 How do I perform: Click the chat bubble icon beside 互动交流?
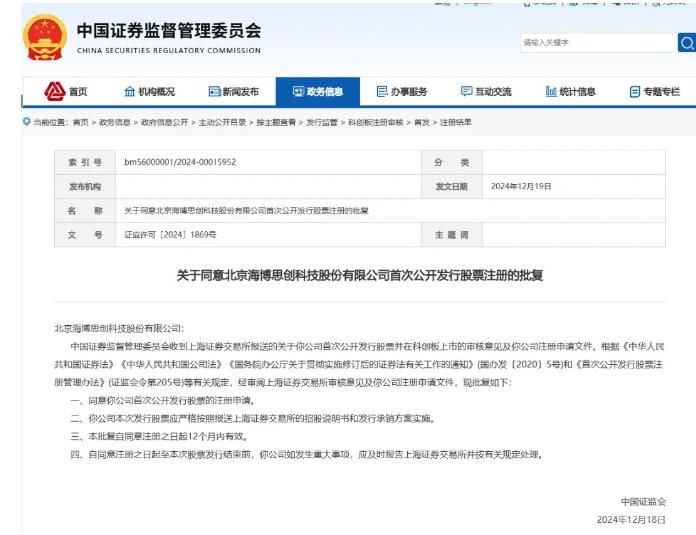[467, 91]
